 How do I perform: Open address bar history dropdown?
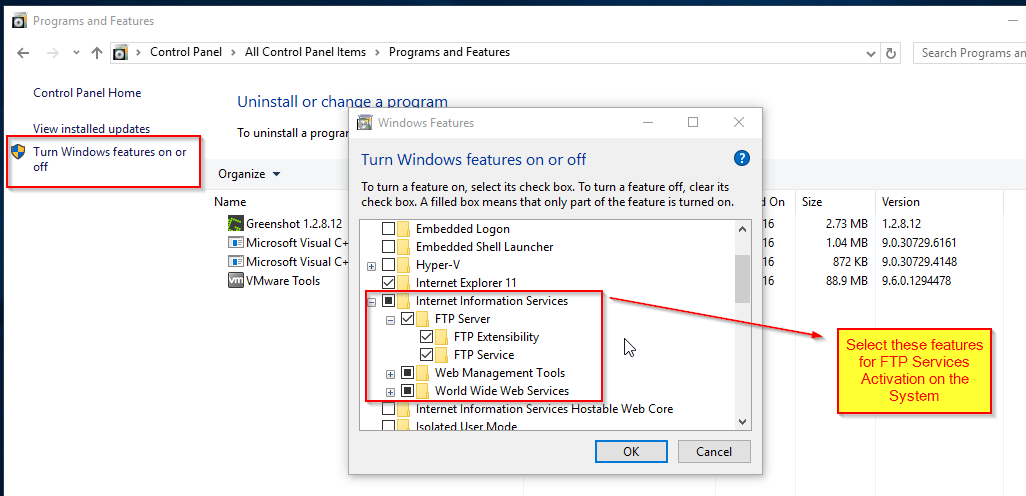(x=871, y=53)
